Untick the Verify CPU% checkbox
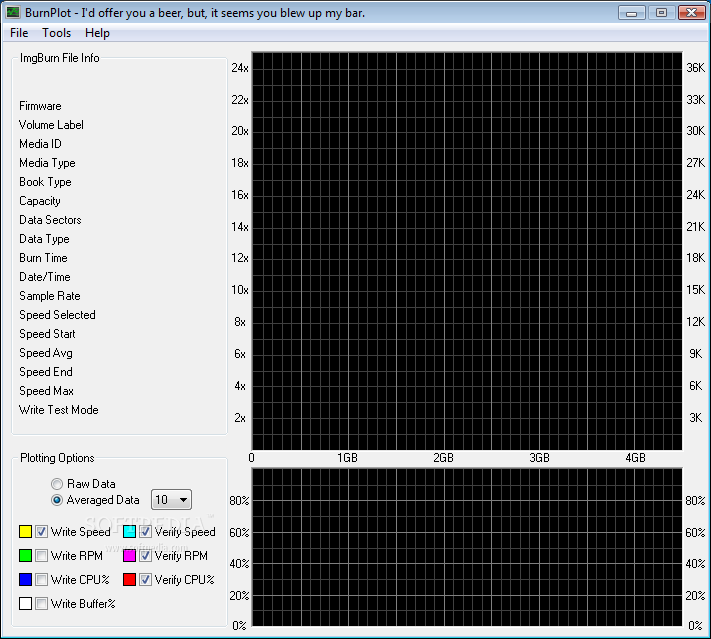The width and height of the screenshot is (711, 639). pyautogui.click(x=145, y=580)
